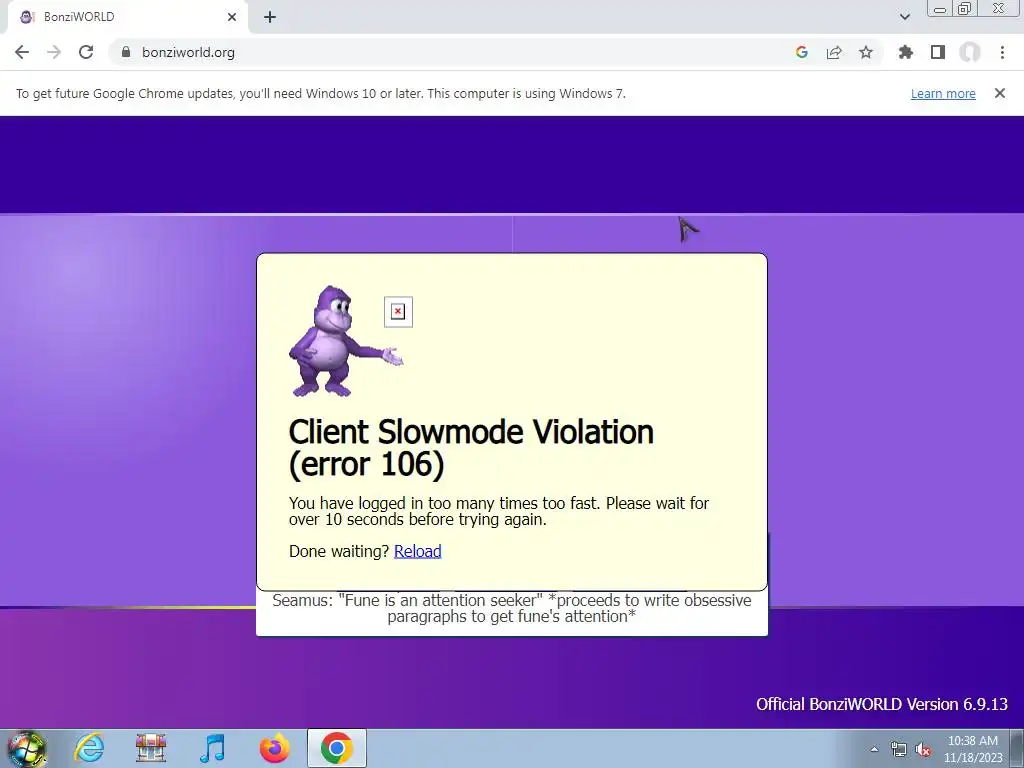Minimize the Chrome window
Screen dimensions: 1024x768
pos(940,9)
